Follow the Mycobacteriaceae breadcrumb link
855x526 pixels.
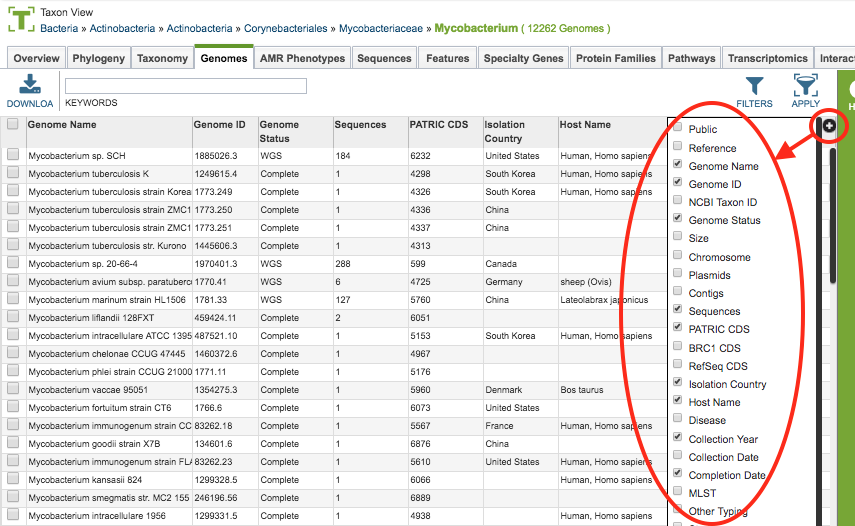(x=381, y=28)
